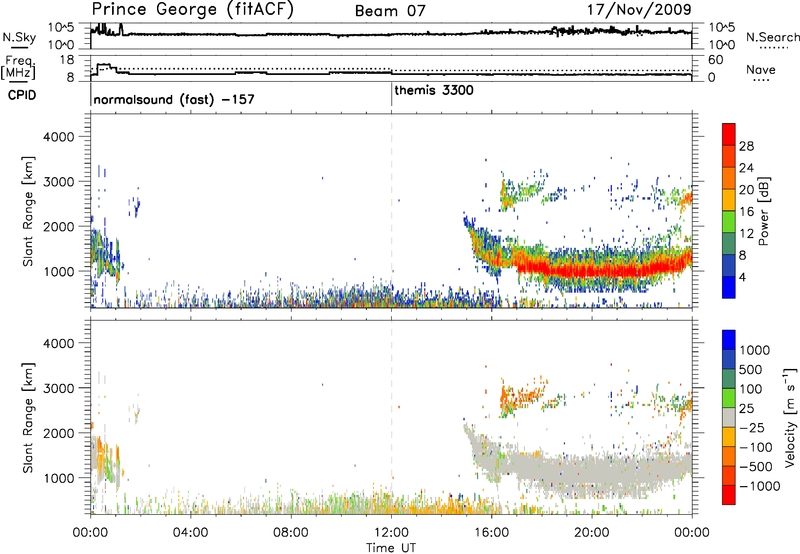
Task: Click the '04:00' time tick label
Action: (x=190, y=533)
